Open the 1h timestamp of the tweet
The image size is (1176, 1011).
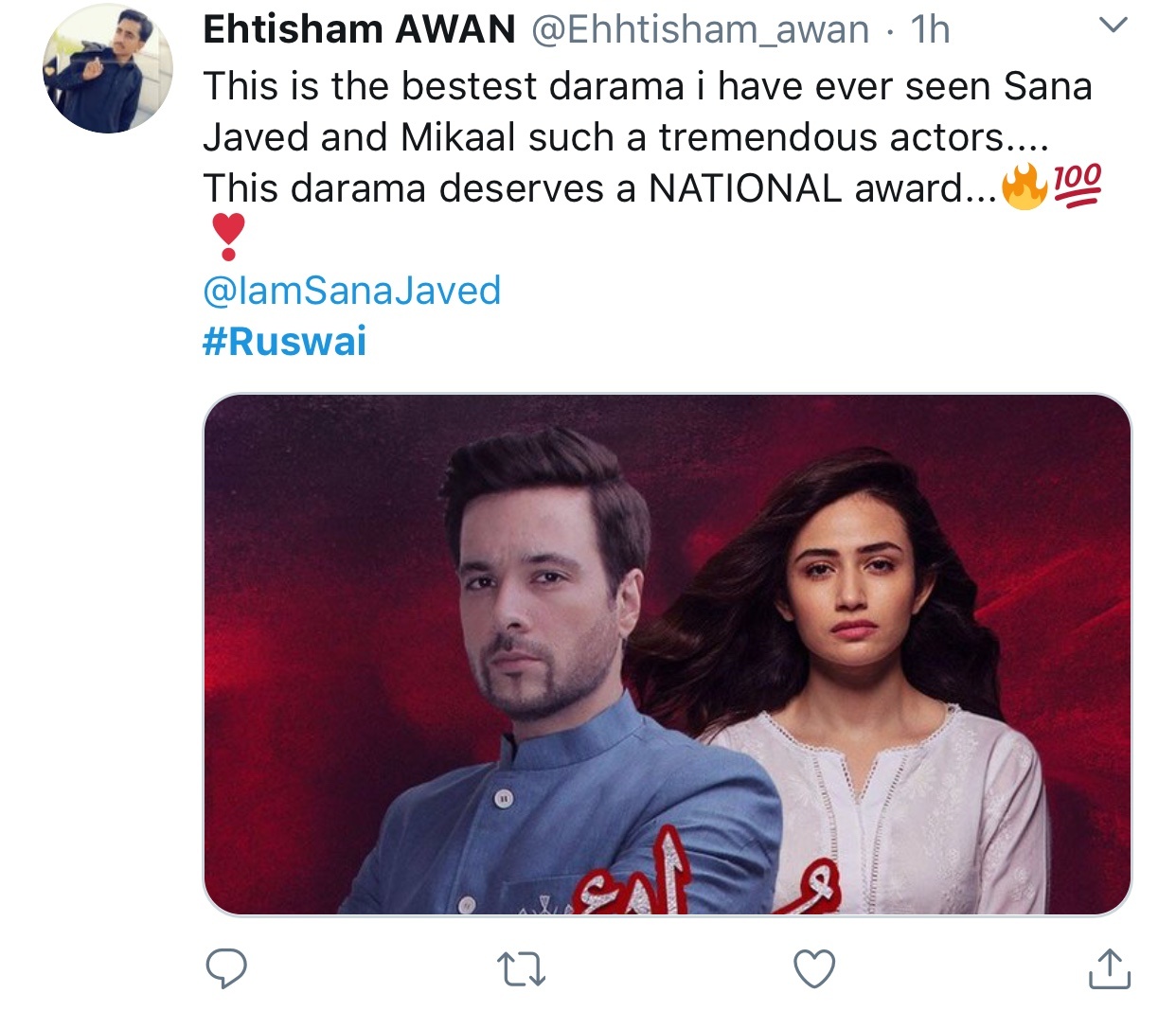[930, 29]
